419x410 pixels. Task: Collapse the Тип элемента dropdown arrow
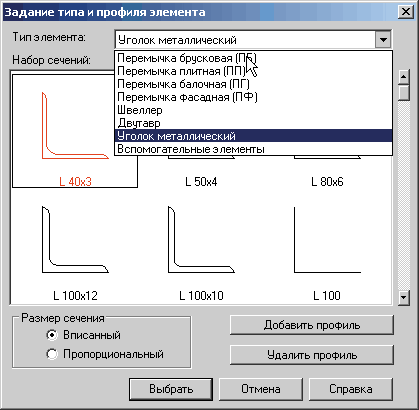click(x=383, y=40)
